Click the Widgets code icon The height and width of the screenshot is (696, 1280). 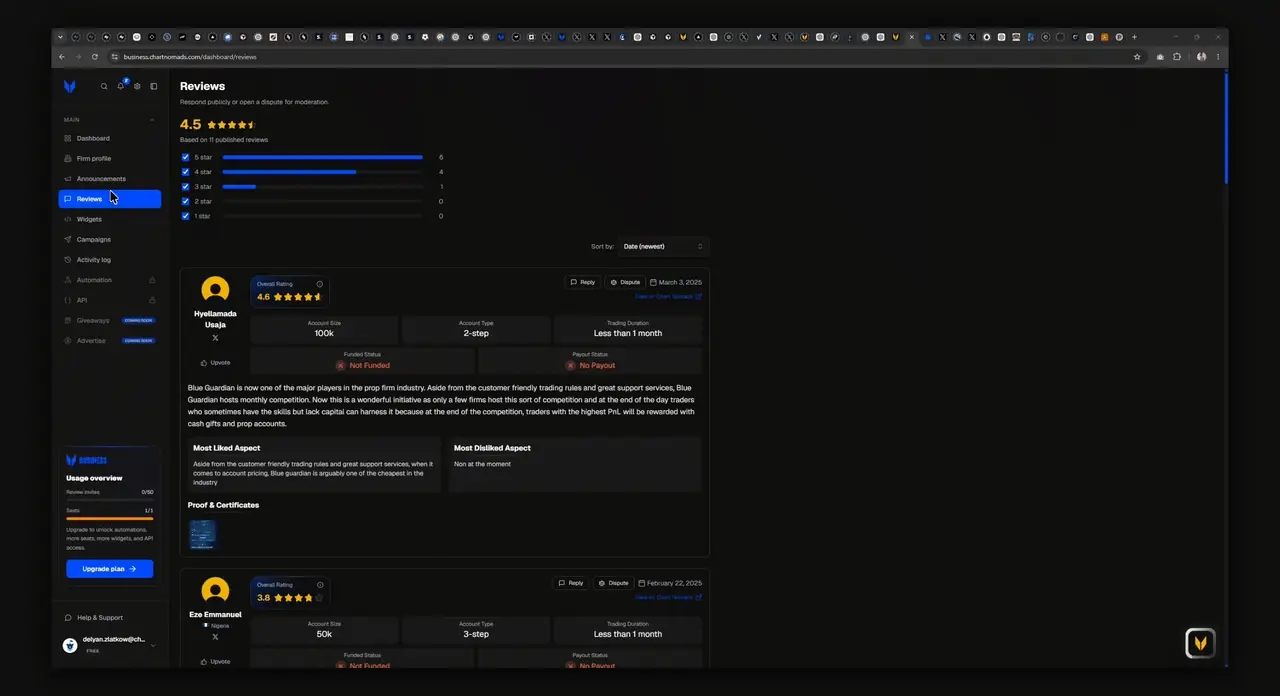pos(67,219)
